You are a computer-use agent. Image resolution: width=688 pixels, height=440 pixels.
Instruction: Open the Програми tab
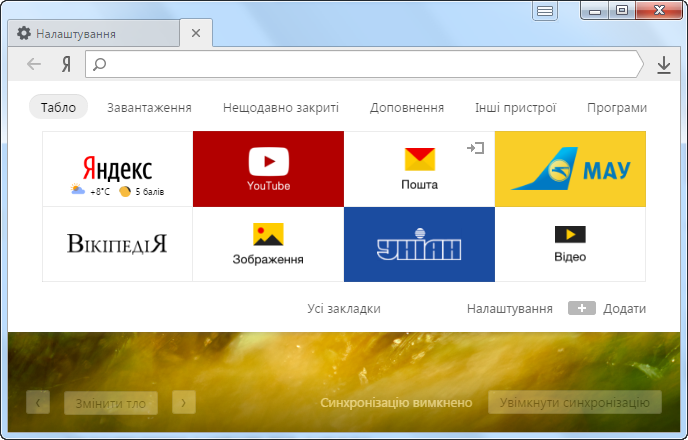click(x=617, y=107)
